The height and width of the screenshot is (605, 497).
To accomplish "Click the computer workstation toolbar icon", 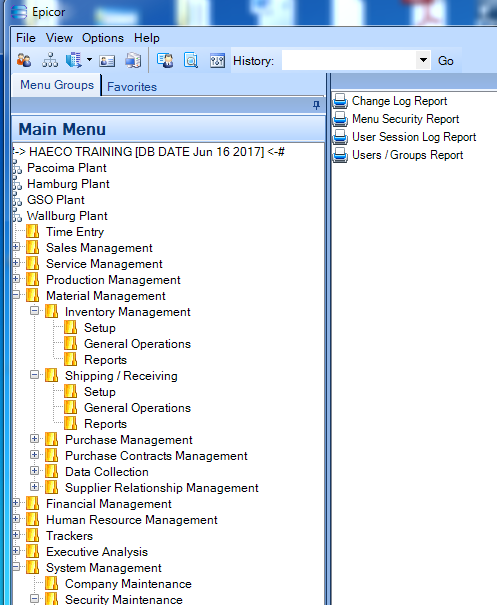I will coord(133,61).
